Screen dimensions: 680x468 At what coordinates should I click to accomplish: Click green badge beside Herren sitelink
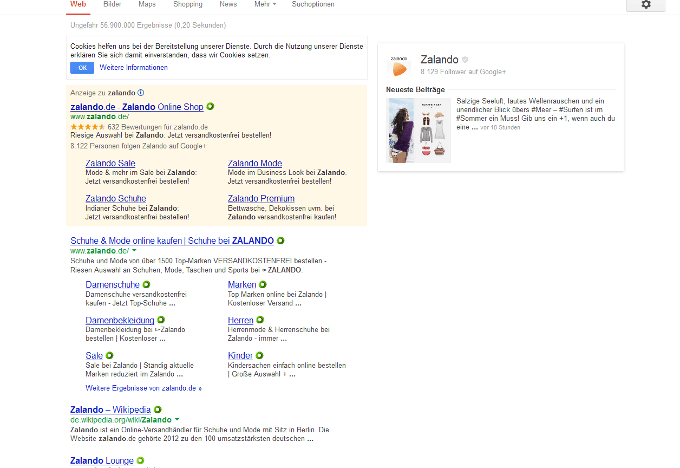(259, 320)
